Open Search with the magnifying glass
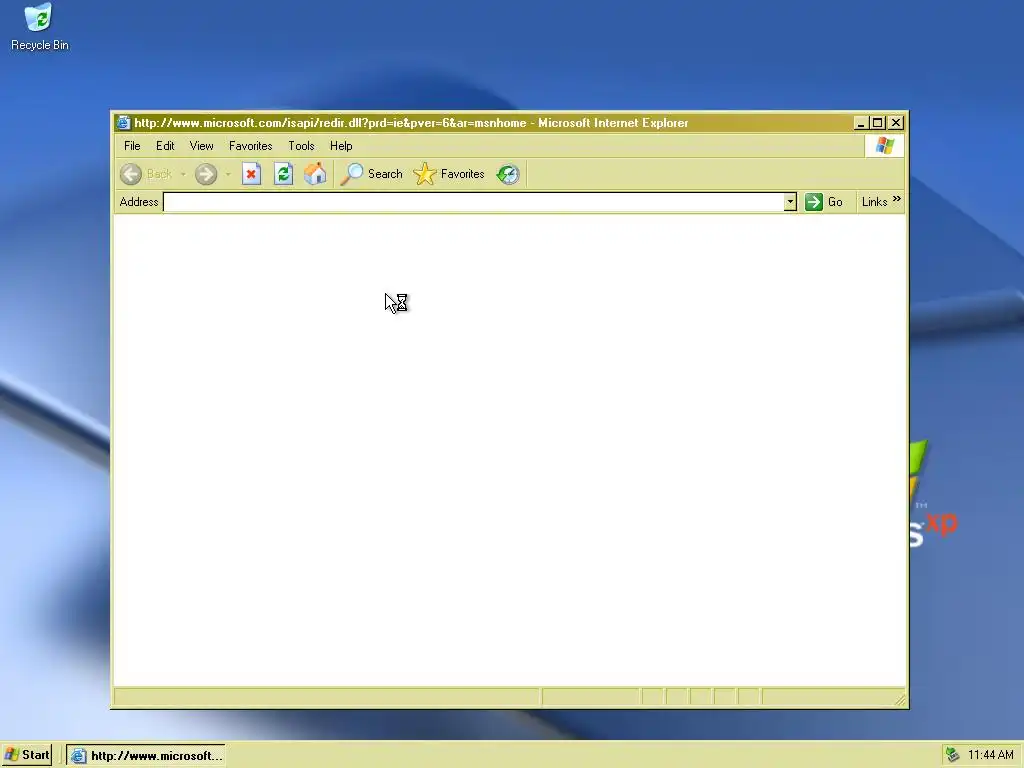Viewport: 1024px width, 768px height. 372,174
